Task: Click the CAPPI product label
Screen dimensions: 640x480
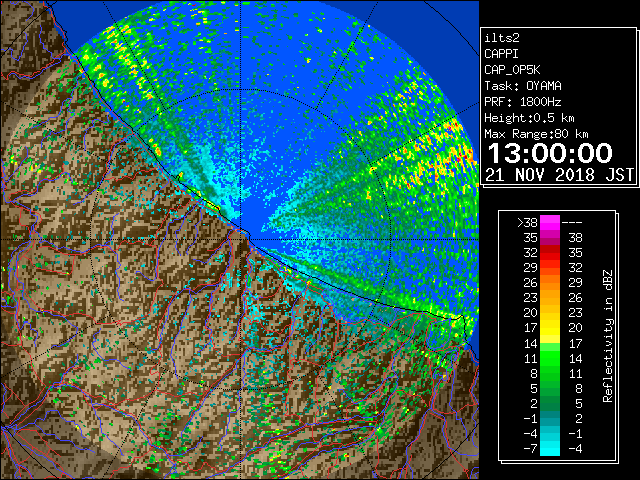Action: click(501, 54)
